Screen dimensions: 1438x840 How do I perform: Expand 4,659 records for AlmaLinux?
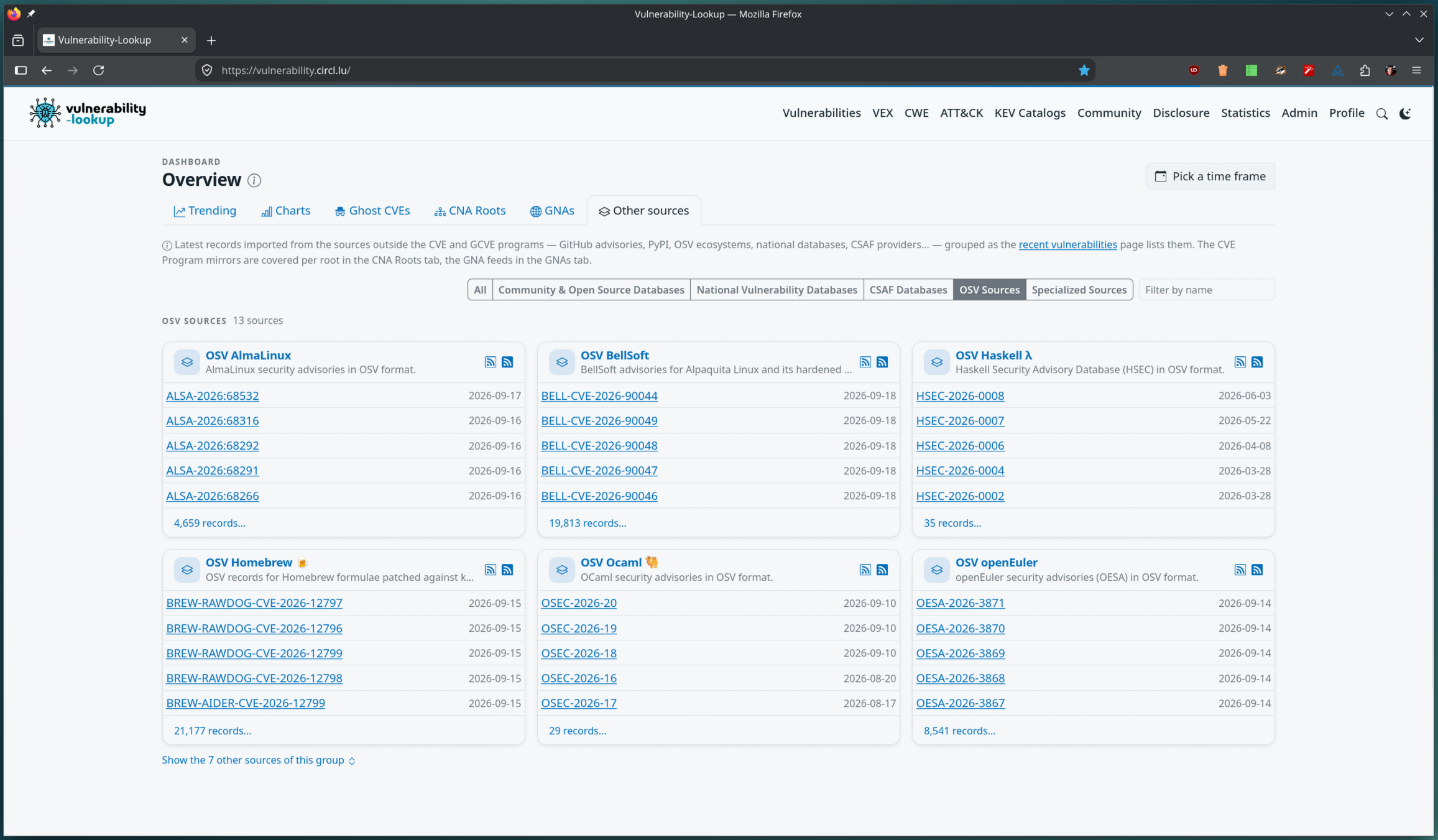210,523
